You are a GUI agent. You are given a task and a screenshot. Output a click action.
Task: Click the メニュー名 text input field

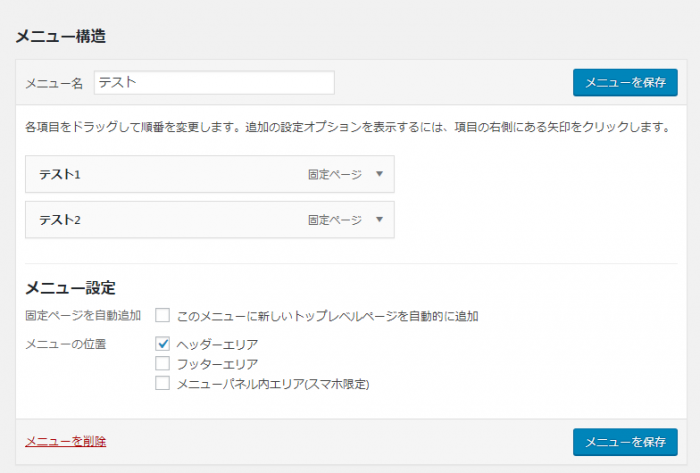pyautogui.click(x=214, y=83)
